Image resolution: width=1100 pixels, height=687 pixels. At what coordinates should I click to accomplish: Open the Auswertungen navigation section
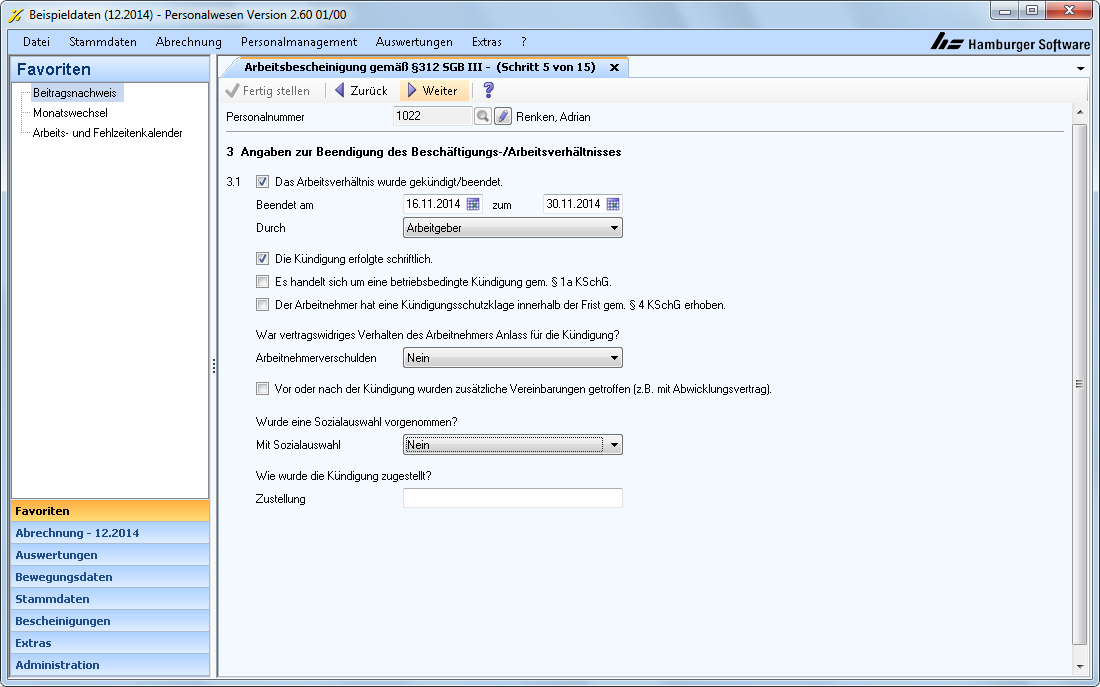[110, 555]
